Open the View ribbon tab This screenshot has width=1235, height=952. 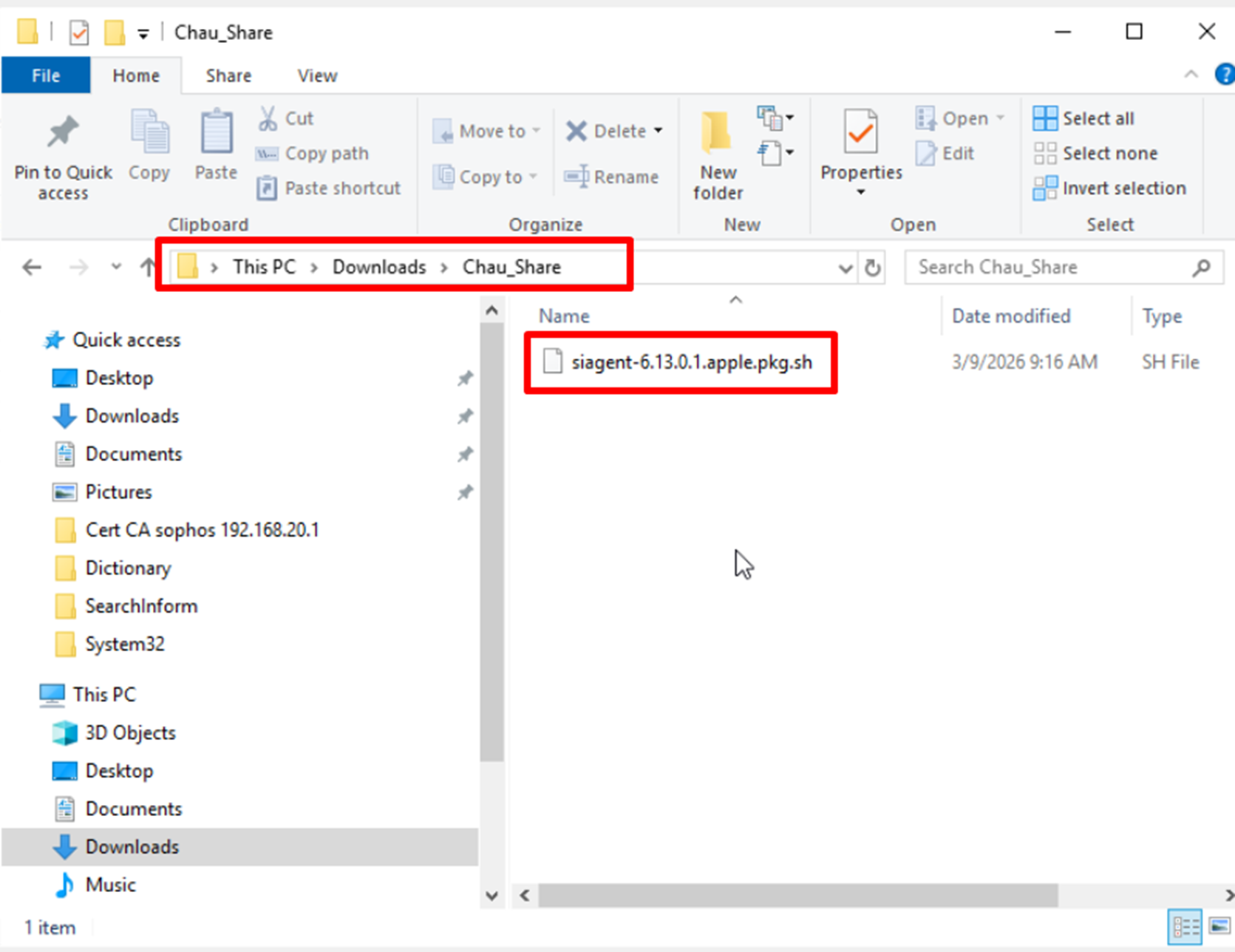(317, 75)
